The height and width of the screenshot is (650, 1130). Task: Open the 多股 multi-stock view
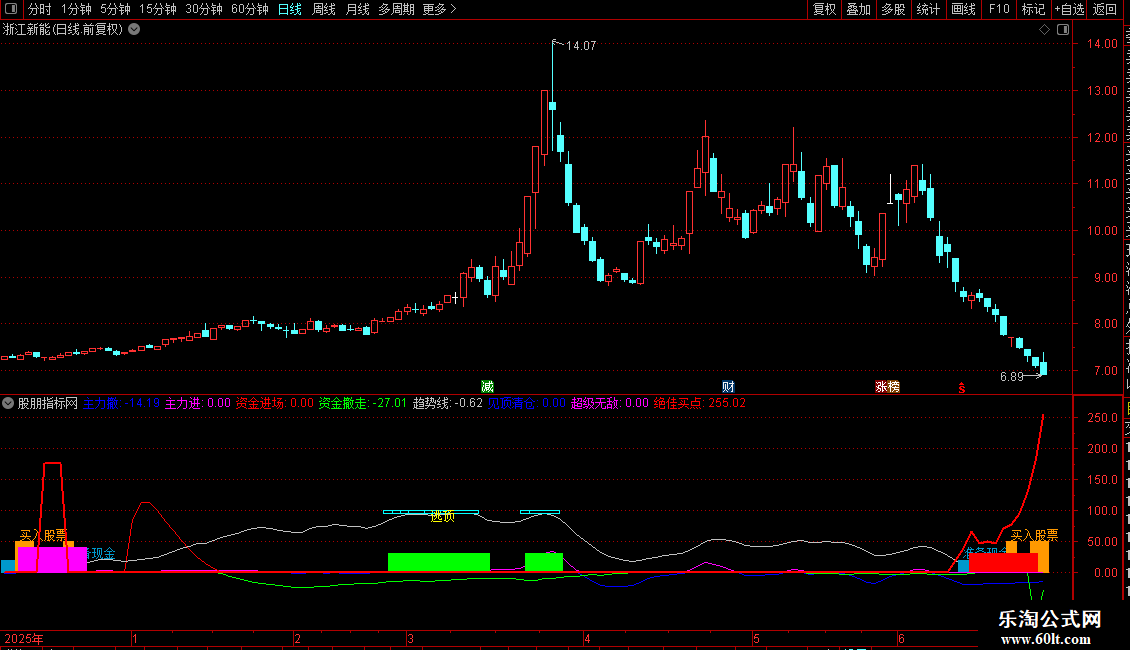(894, 9)
